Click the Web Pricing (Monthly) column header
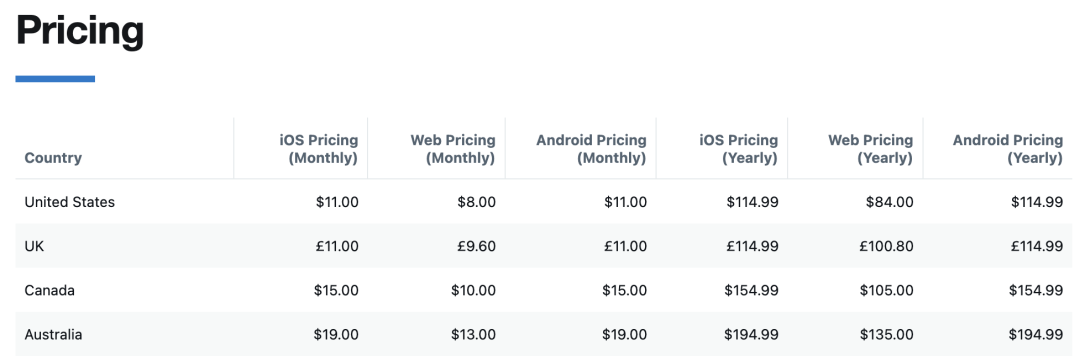The width and height of the screenshot is (1080, 361). (453, 149)
